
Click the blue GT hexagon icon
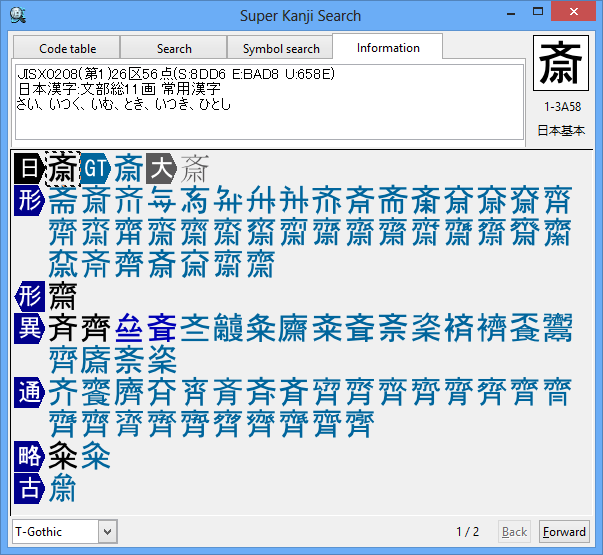[96, 168]
